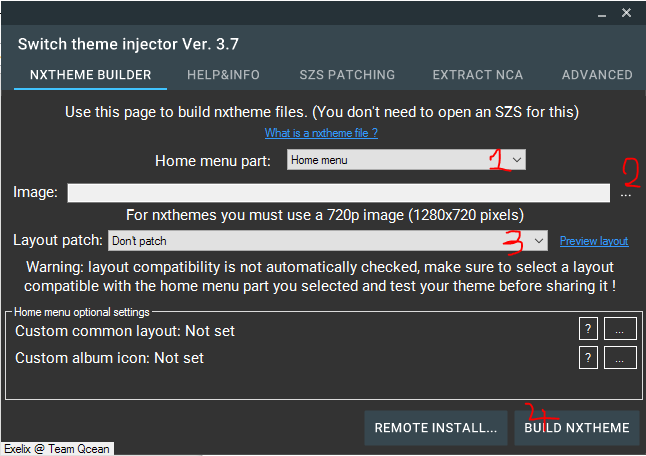
Task: Select the Don't patch combo box
Action: [x=328, y=241]
